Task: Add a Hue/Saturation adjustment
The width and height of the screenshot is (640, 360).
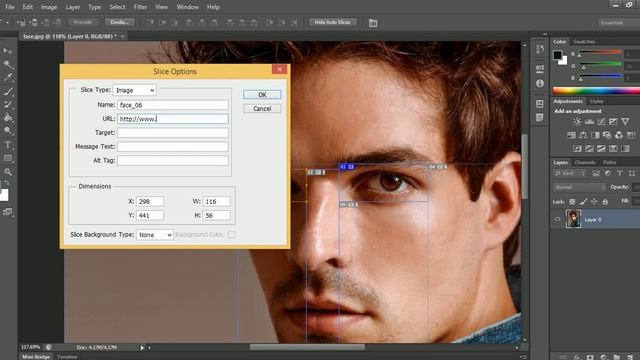Action: point(571,135)
